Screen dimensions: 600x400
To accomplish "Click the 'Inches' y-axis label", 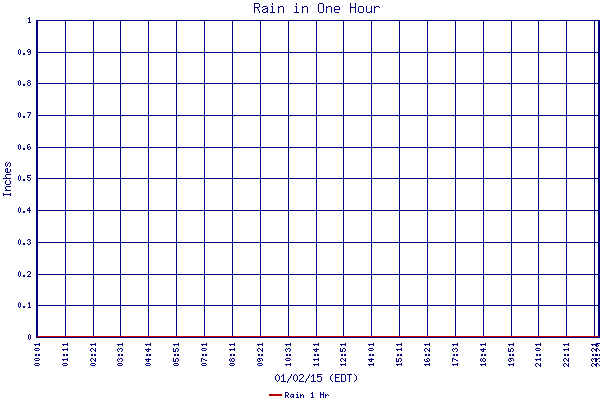I will (7, 179).
